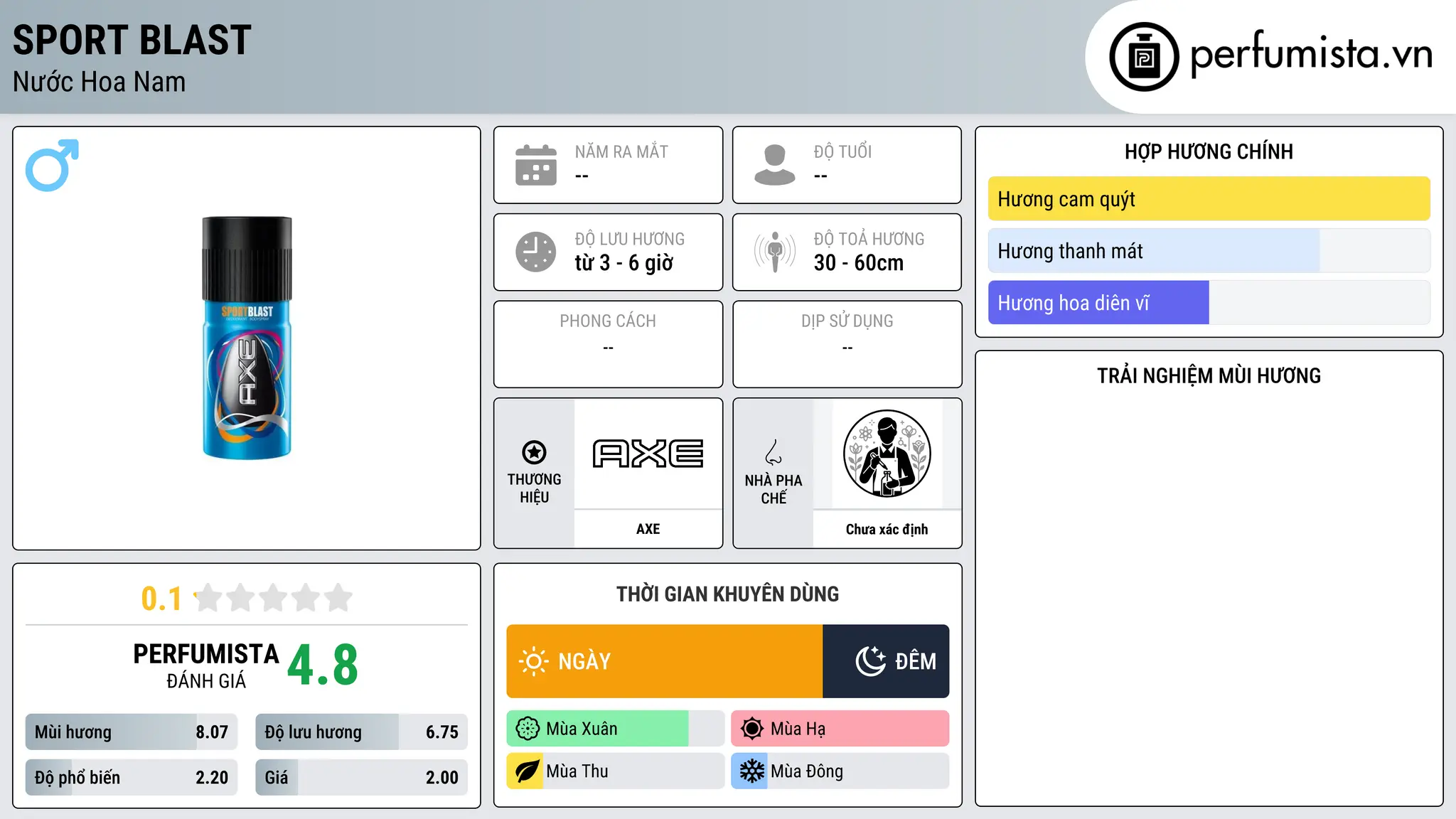Click the perfumista.vn site name
This screenshot has height=819, width=1456.
pyautogui.click(x=1311, y=55)
